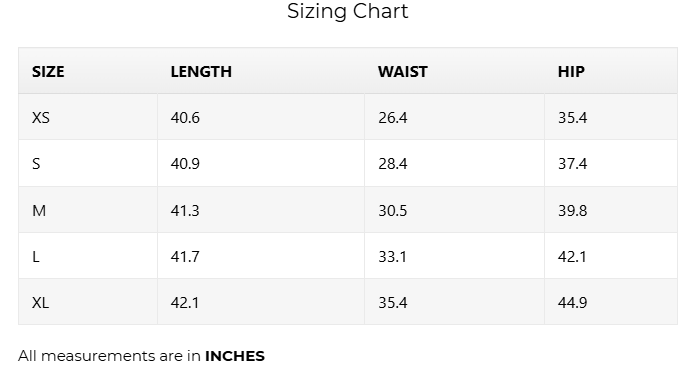Select the M waist value 30.5

click(393, 211)
